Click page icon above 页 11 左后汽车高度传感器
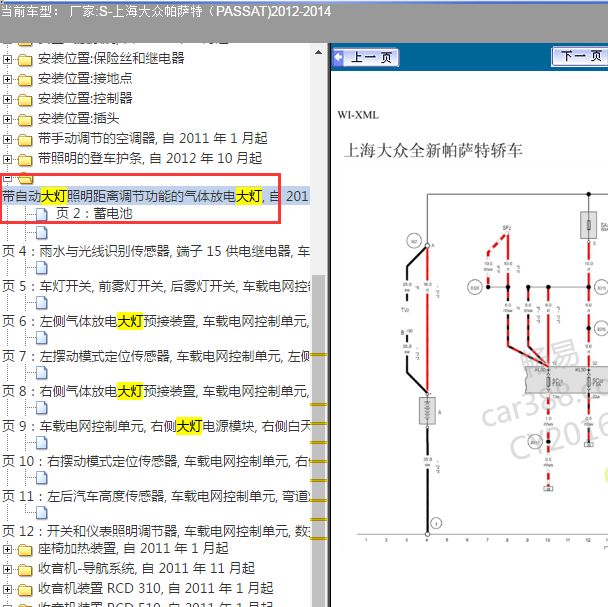 coord(42,478)
